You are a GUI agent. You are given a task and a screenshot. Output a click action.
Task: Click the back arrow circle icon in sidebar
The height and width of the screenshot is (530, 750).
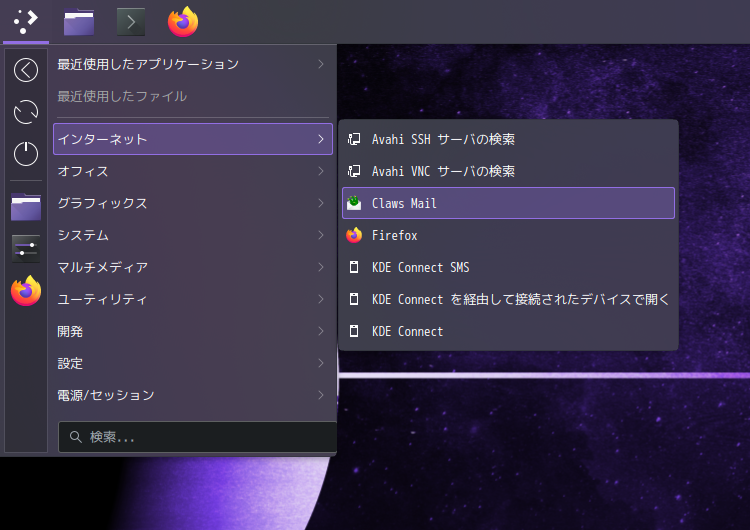pos(26,70)
